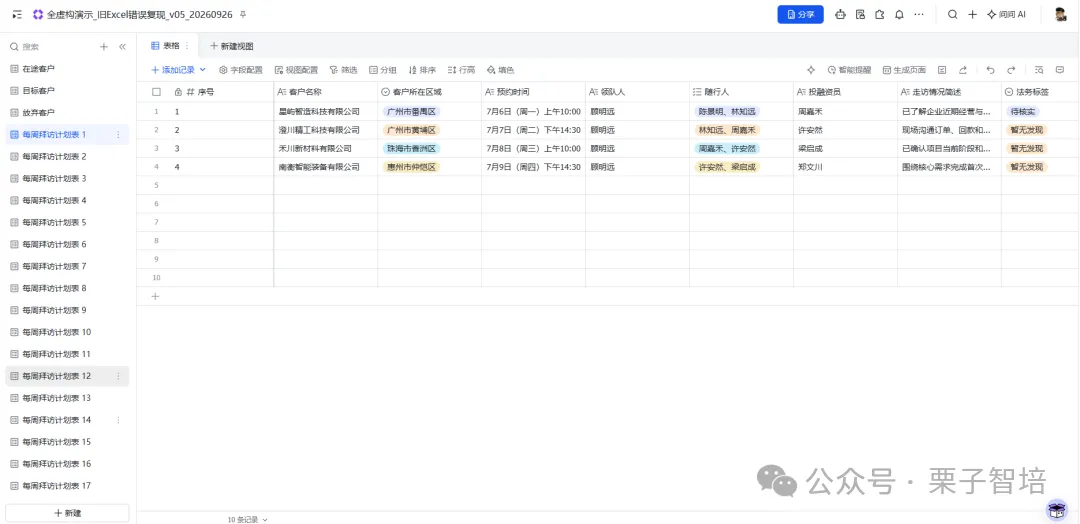Expand the 添加记录 dropdown arrow
The height and width of the screenshot is (524, 1080).
pyautogui.click(x=202, y=70)
